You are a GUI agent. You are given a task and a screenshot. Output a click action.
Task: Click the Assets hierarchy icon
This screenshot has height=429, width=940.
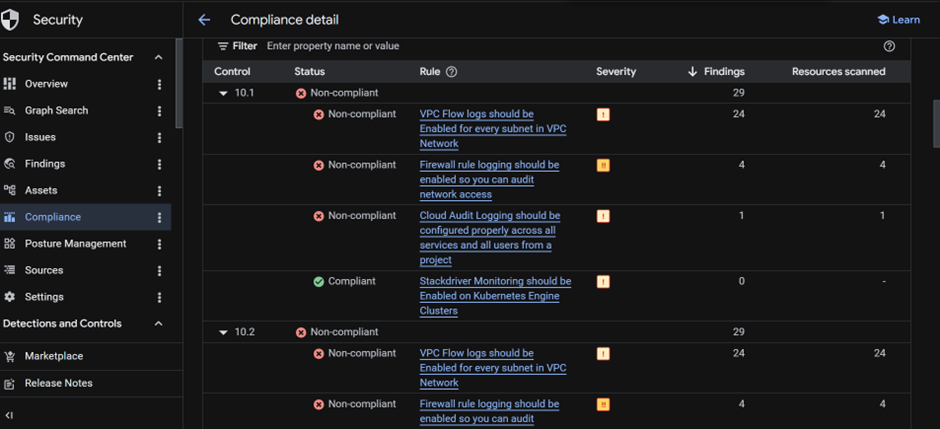click(10, 191)
